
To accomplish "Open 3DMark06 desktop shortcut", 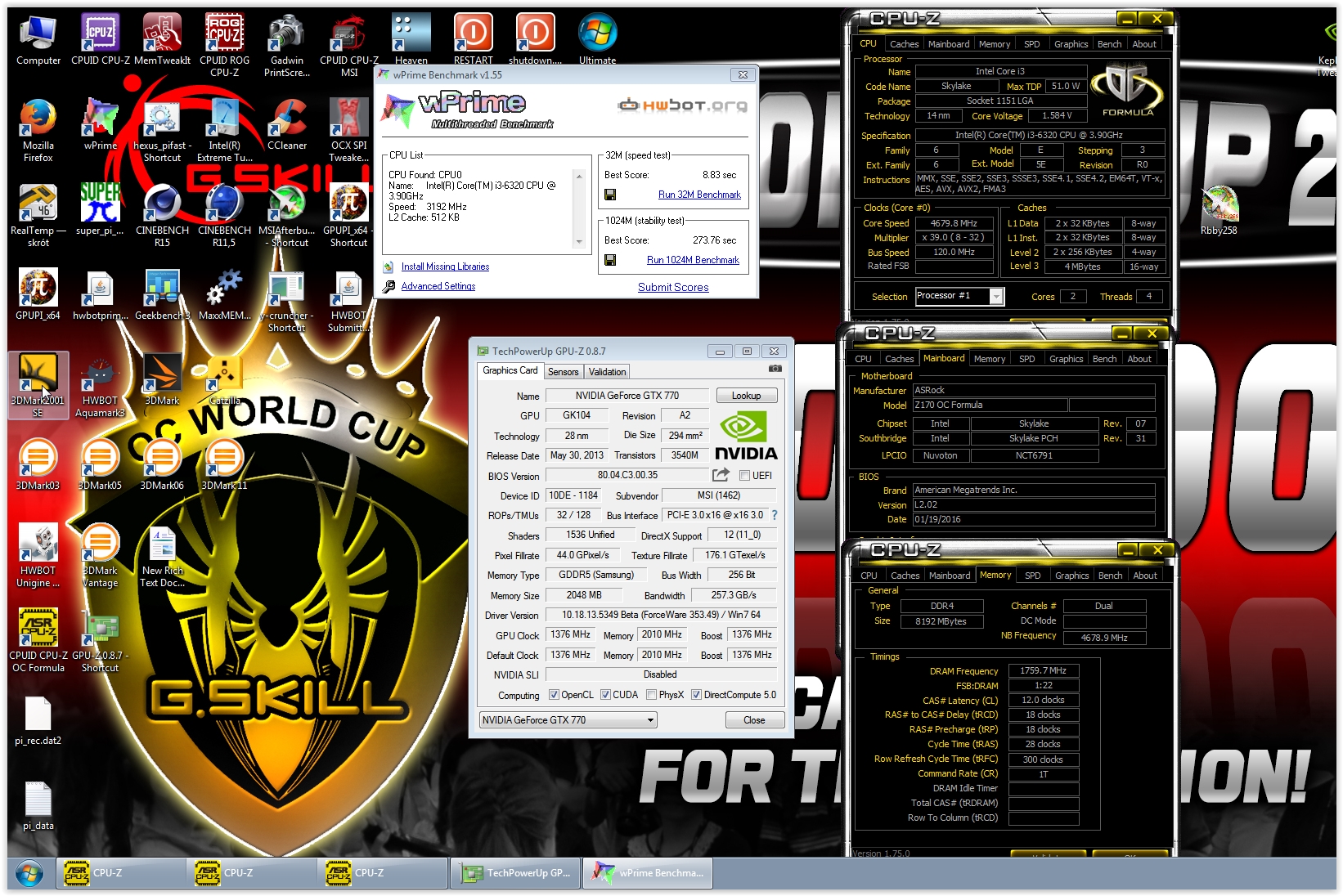I will 162,464.
